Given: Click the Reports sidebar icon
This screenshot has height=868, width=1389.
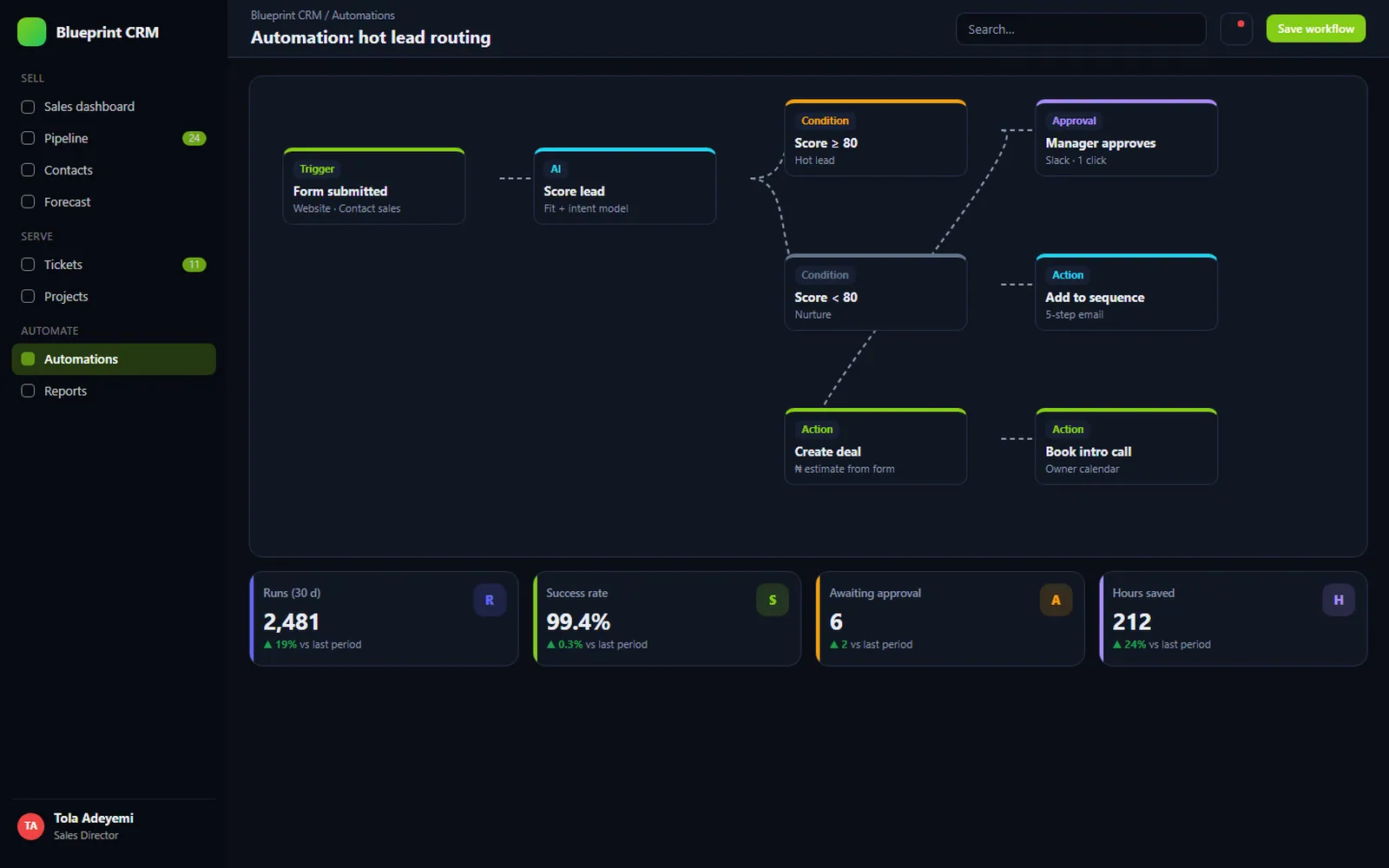Looking at the screenshot, I should tap(28, 391).
